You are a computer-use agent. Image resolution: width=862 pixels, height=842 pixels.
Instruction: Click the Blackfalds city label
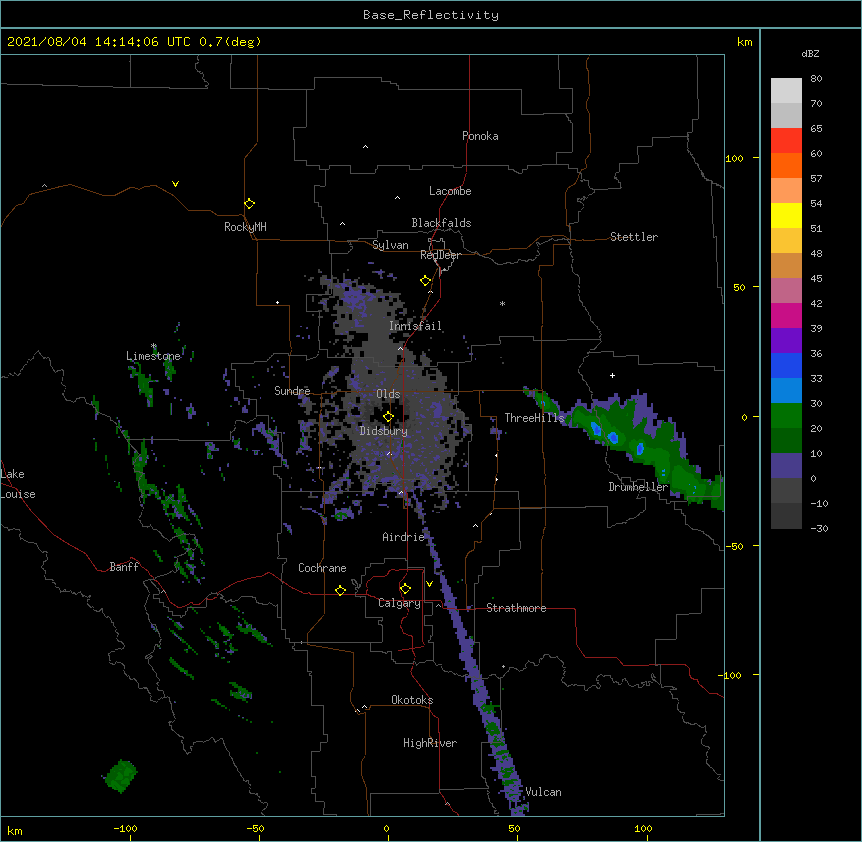click(441, 223)
